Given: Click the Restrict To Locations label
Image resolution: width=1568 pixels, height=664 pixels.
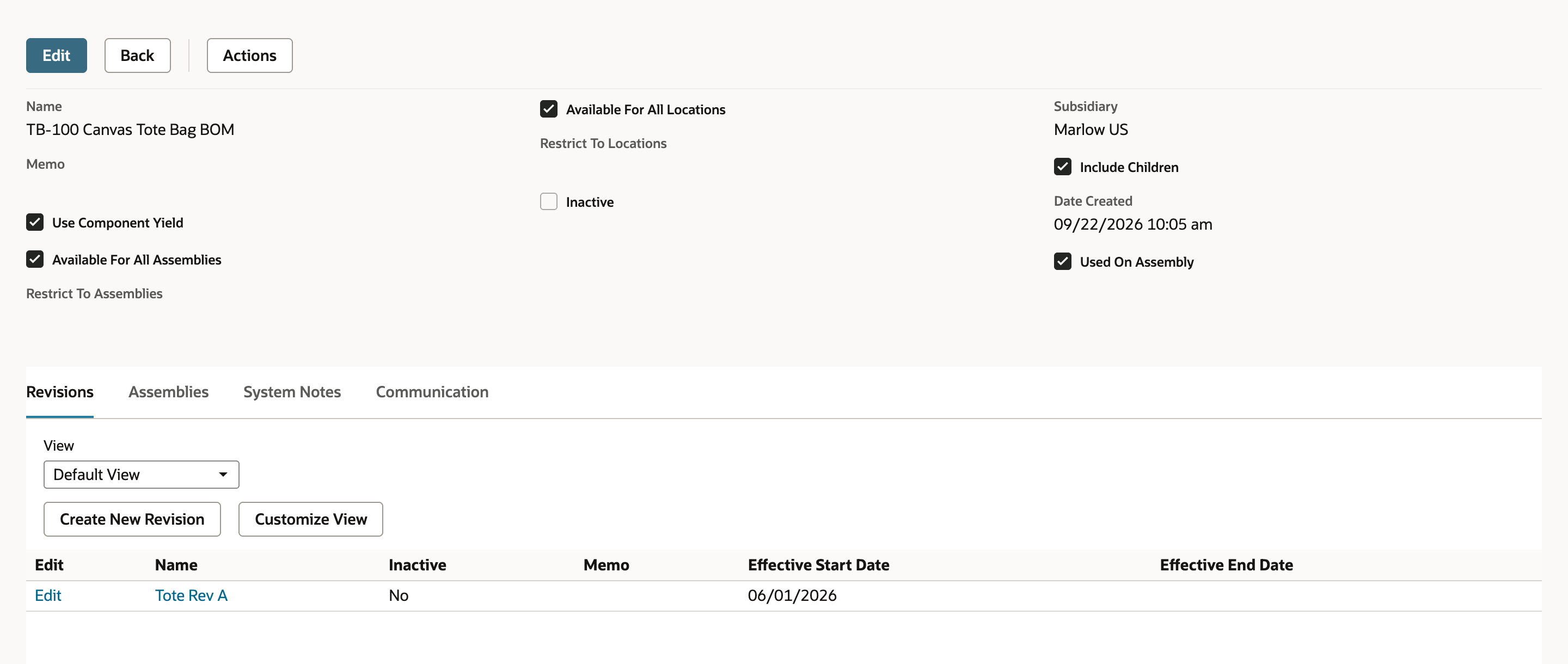Looking at the screenshot, I should 603,143.
